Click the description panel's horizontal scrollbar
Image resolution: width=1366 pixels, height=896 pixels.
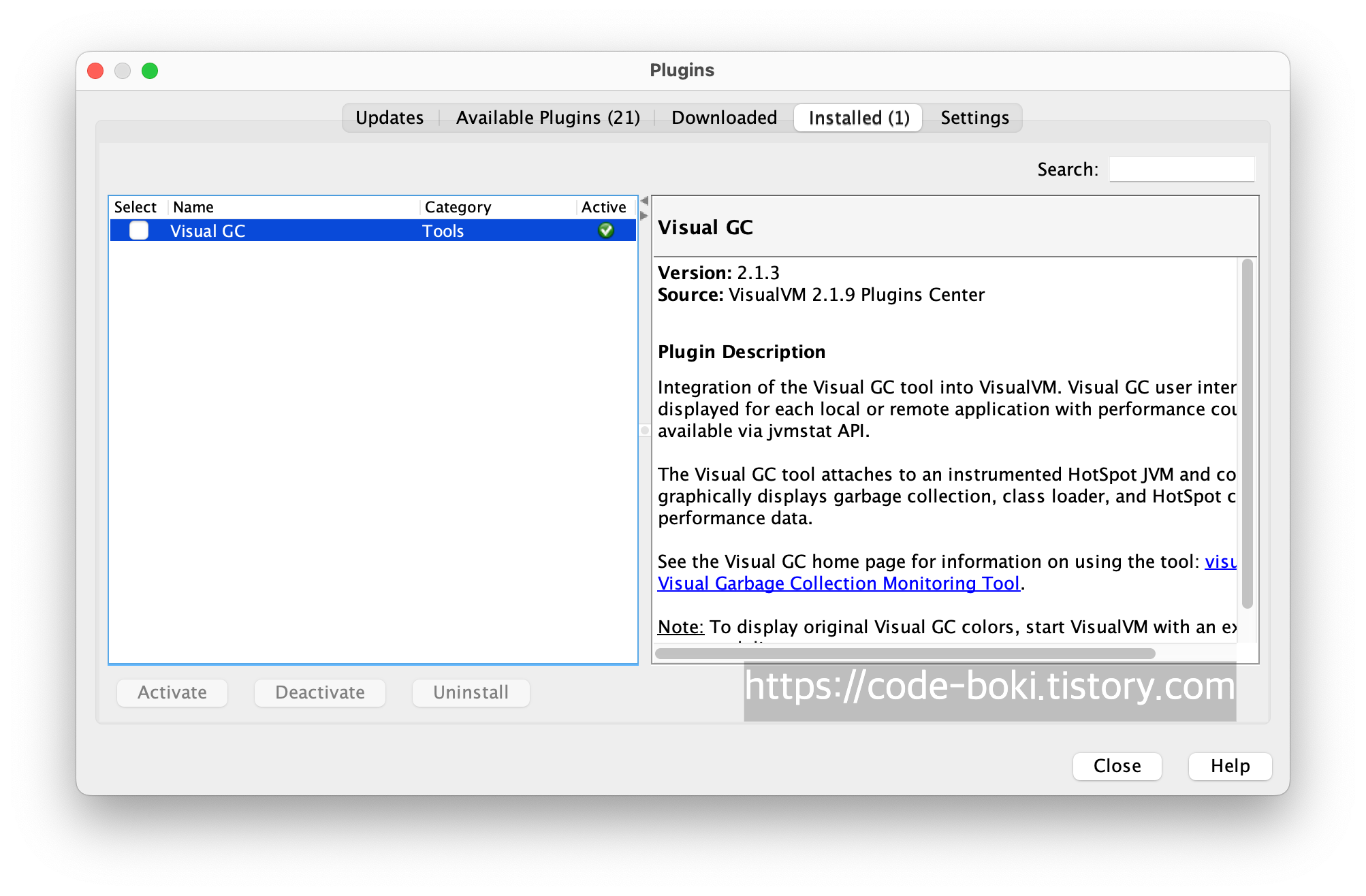pos(906,654)
